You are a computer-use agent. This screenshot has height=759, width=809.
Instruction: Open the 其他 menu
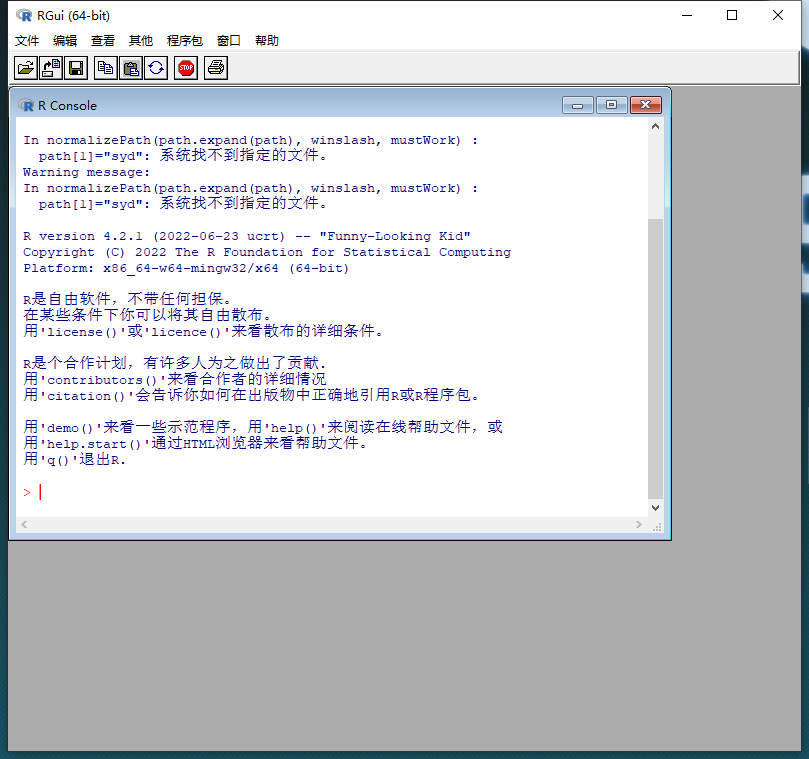point(141,41)
